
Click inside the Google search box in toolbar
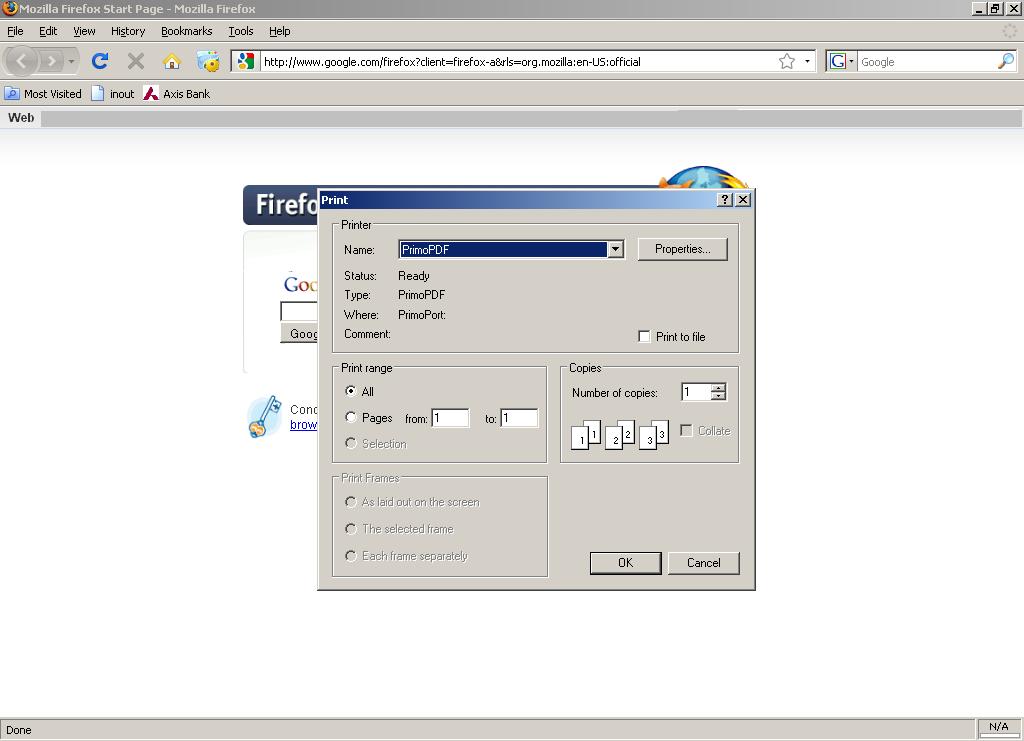pyautogui.click(x=927, y=61)
